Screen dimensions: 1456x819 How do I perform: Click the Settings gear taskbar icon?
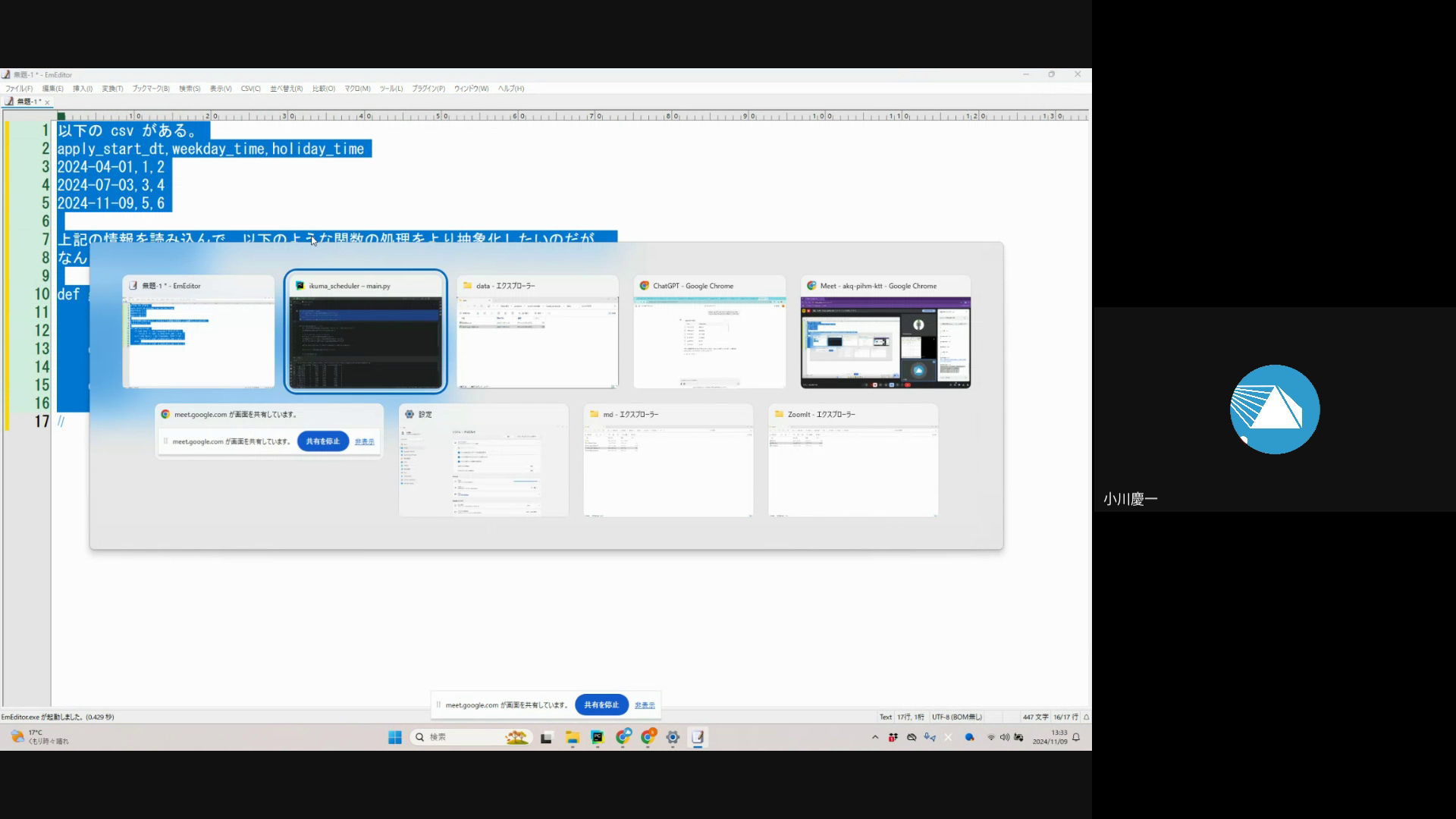coord(673,737)
